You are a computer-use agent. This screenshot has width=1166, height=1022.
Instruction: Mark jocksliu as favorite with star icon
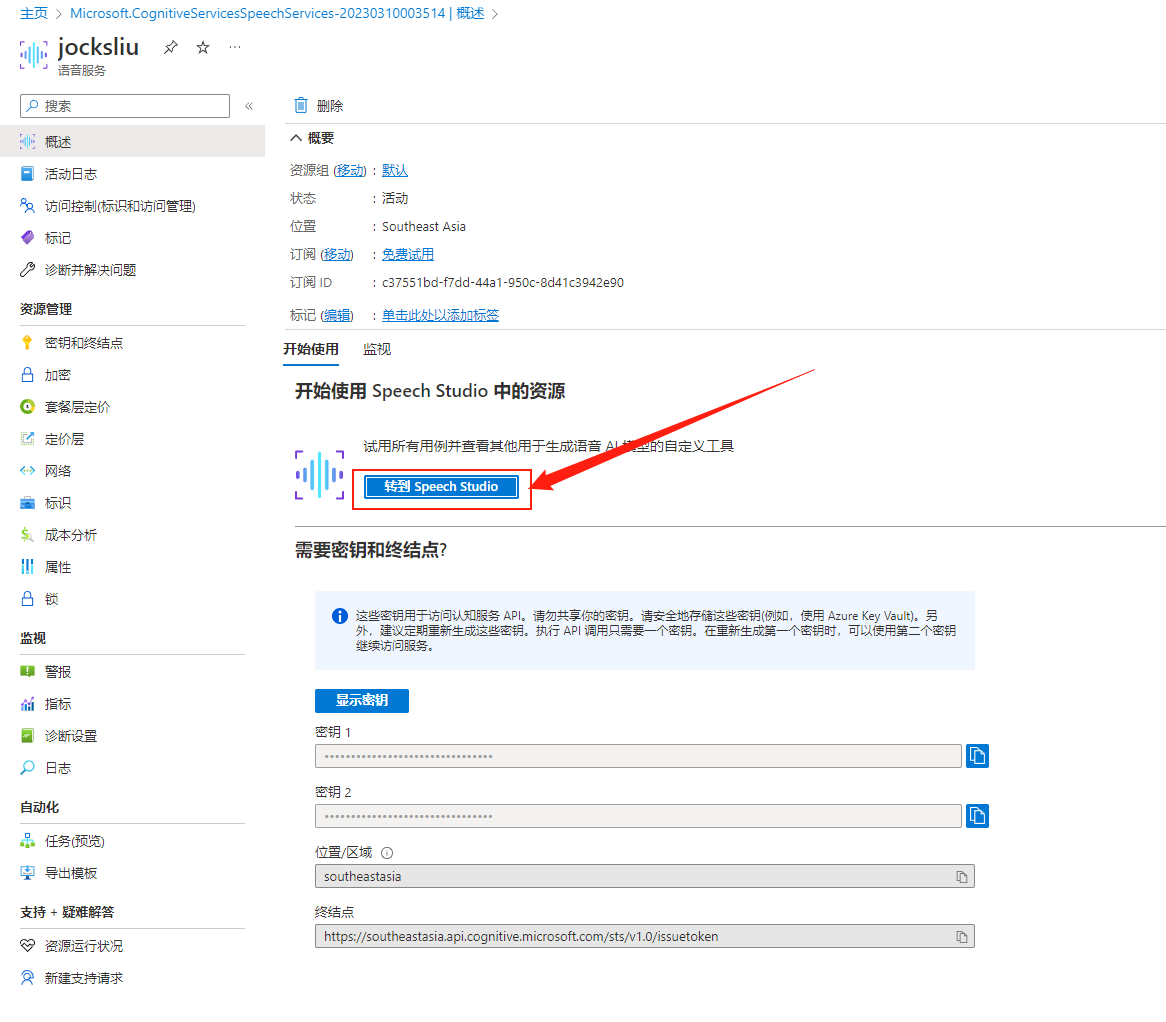(x=203, y=48)
